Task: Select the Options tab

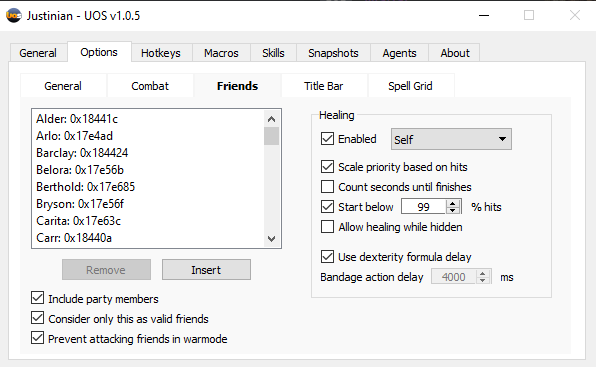Action: tap(99, 52)
